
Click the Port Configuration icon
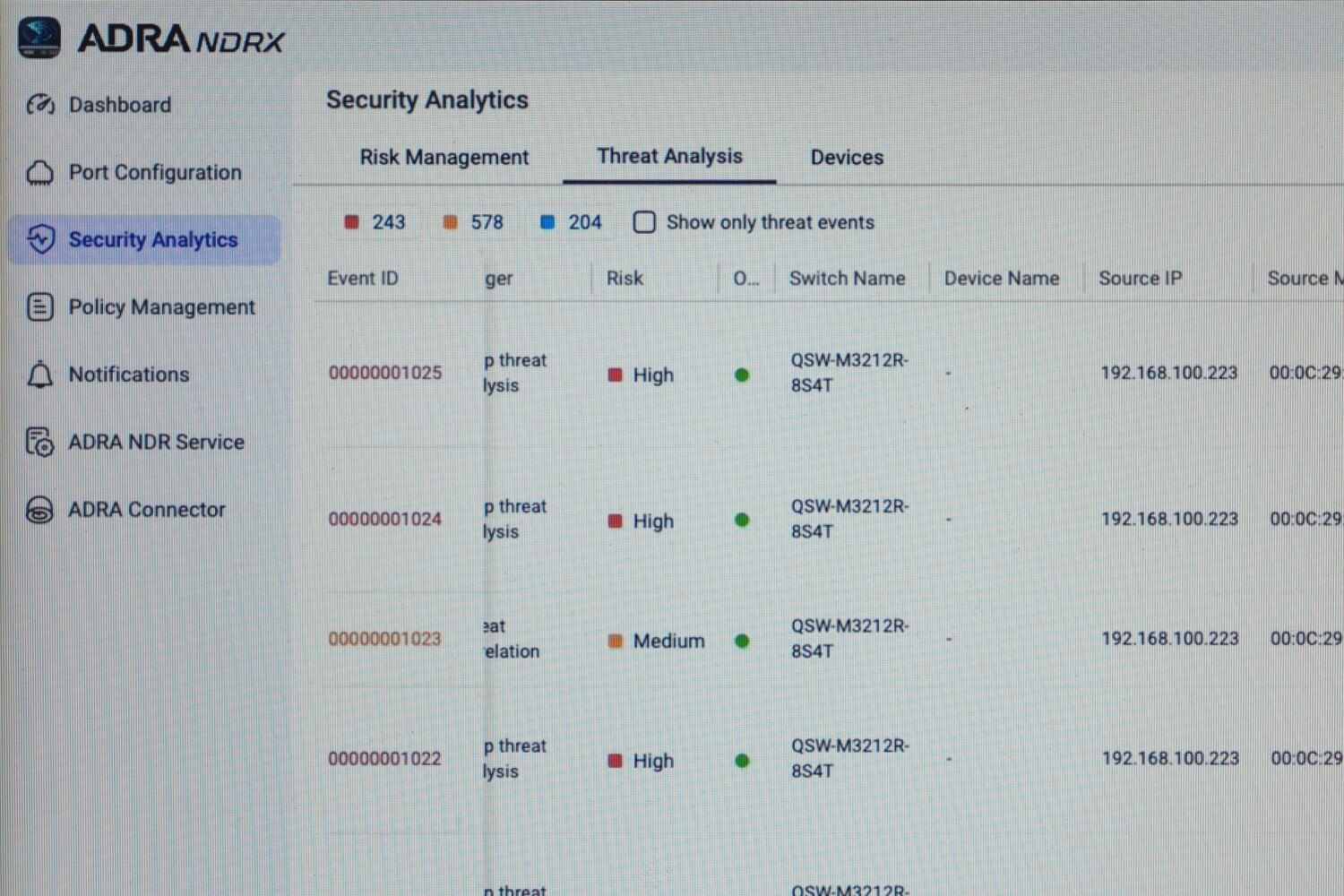pyautogui.click(x=40, y=172)
